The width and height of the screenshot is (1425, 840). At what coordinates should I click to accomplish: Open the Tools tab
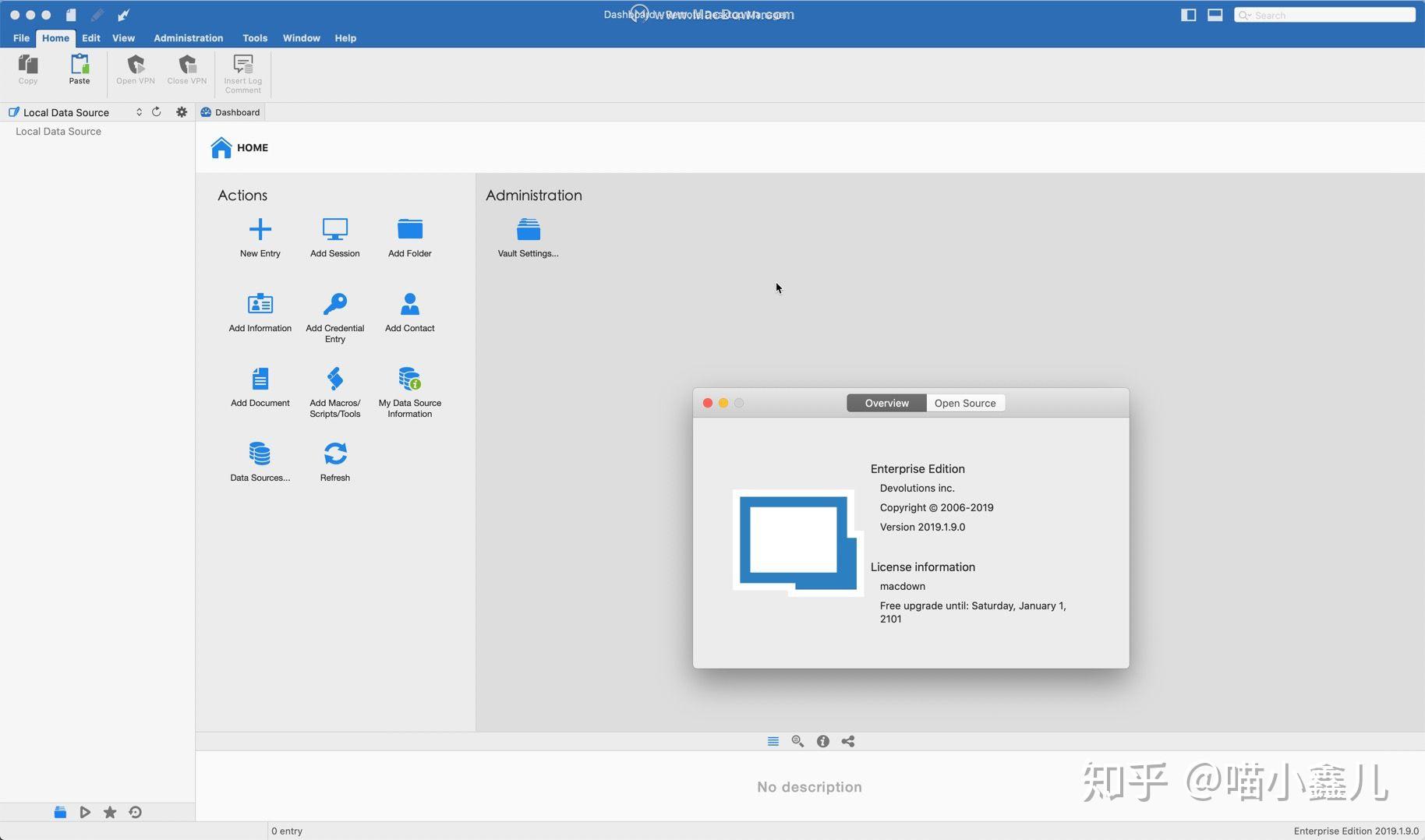point(255,37)
